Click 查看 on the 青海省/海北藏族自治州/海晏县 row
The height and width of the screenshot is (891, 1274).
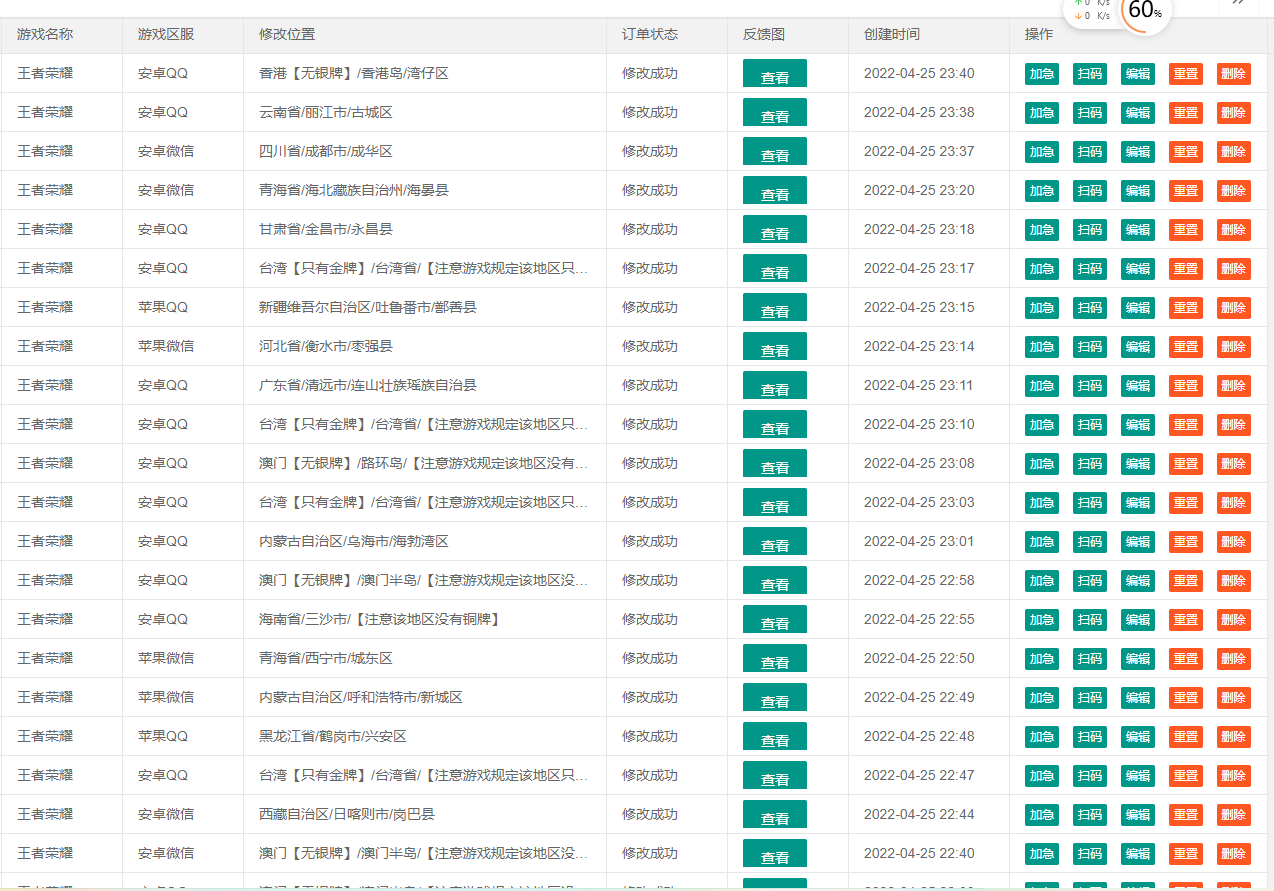(x=774, y=192)
